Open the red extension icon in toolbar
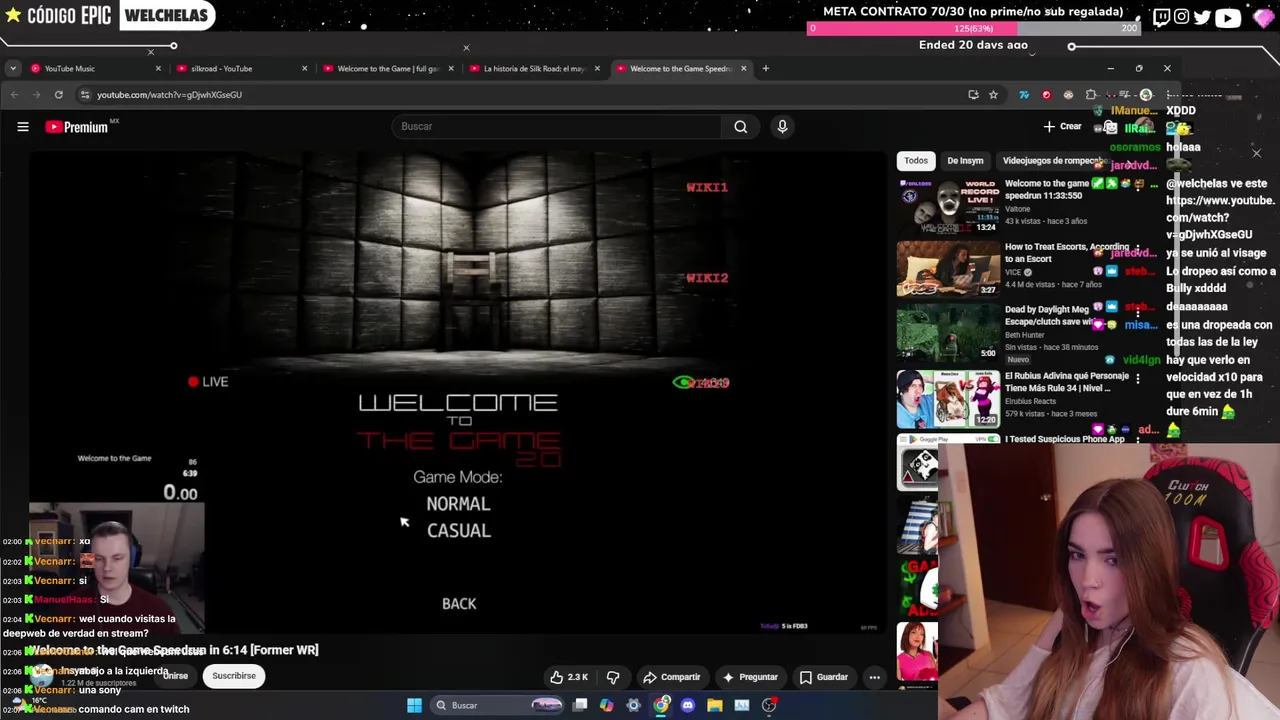Screen dimensions: 1280x720 1046,95
